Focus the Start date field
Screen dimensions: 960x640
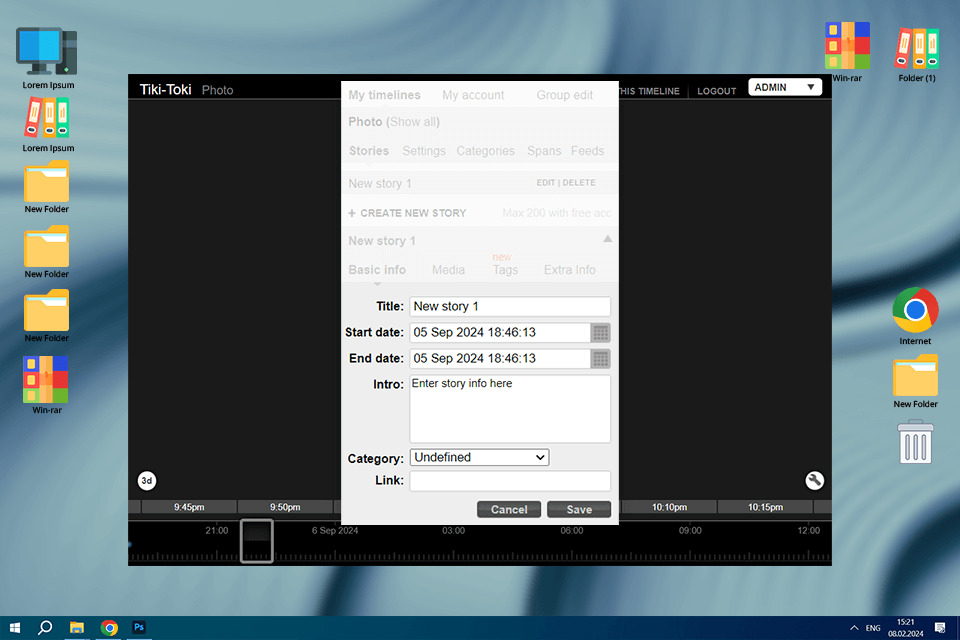[500, 333]
